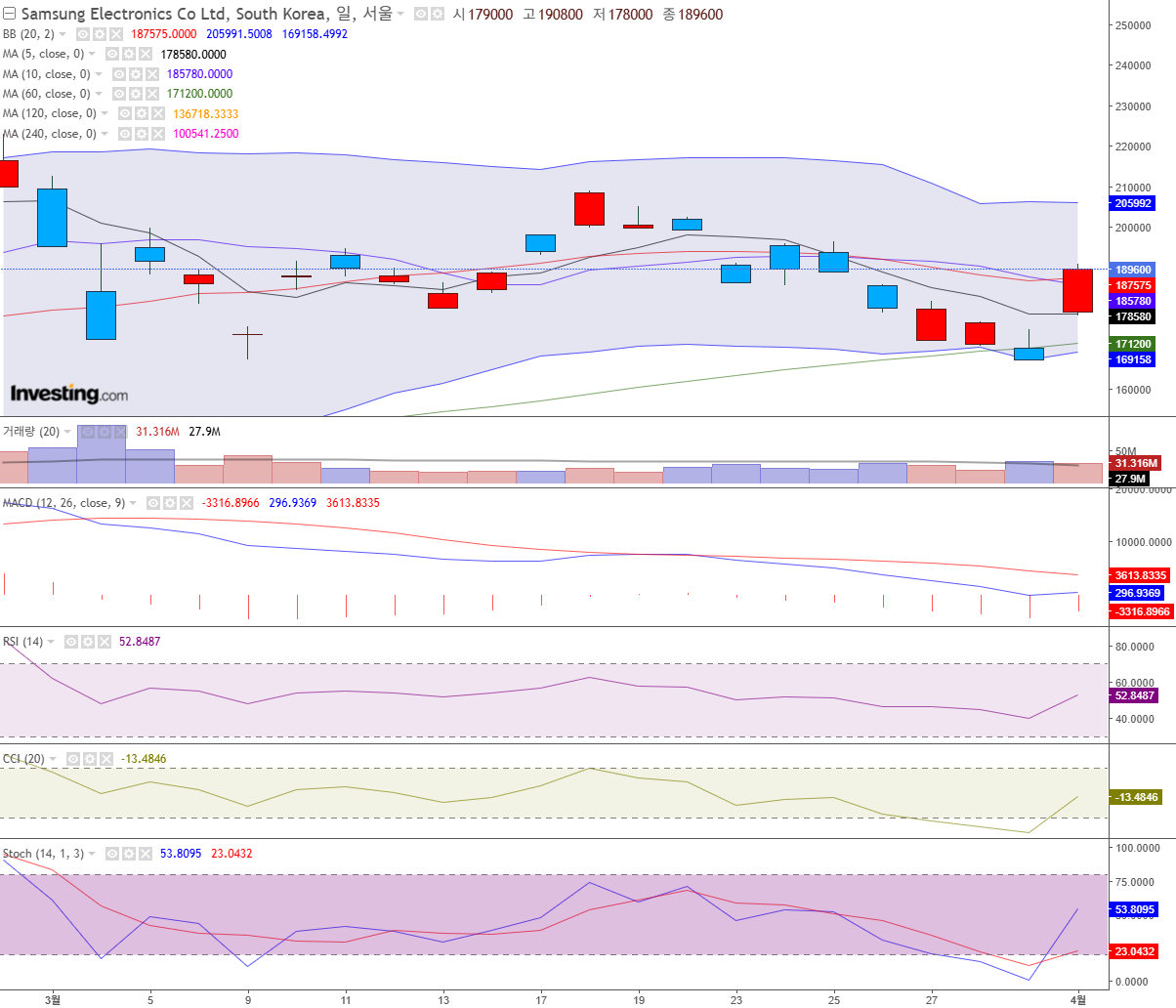Remove MA (240, close, 0) with its X icon
Screen dimensions: 1176x1008
tap(157, 134)
